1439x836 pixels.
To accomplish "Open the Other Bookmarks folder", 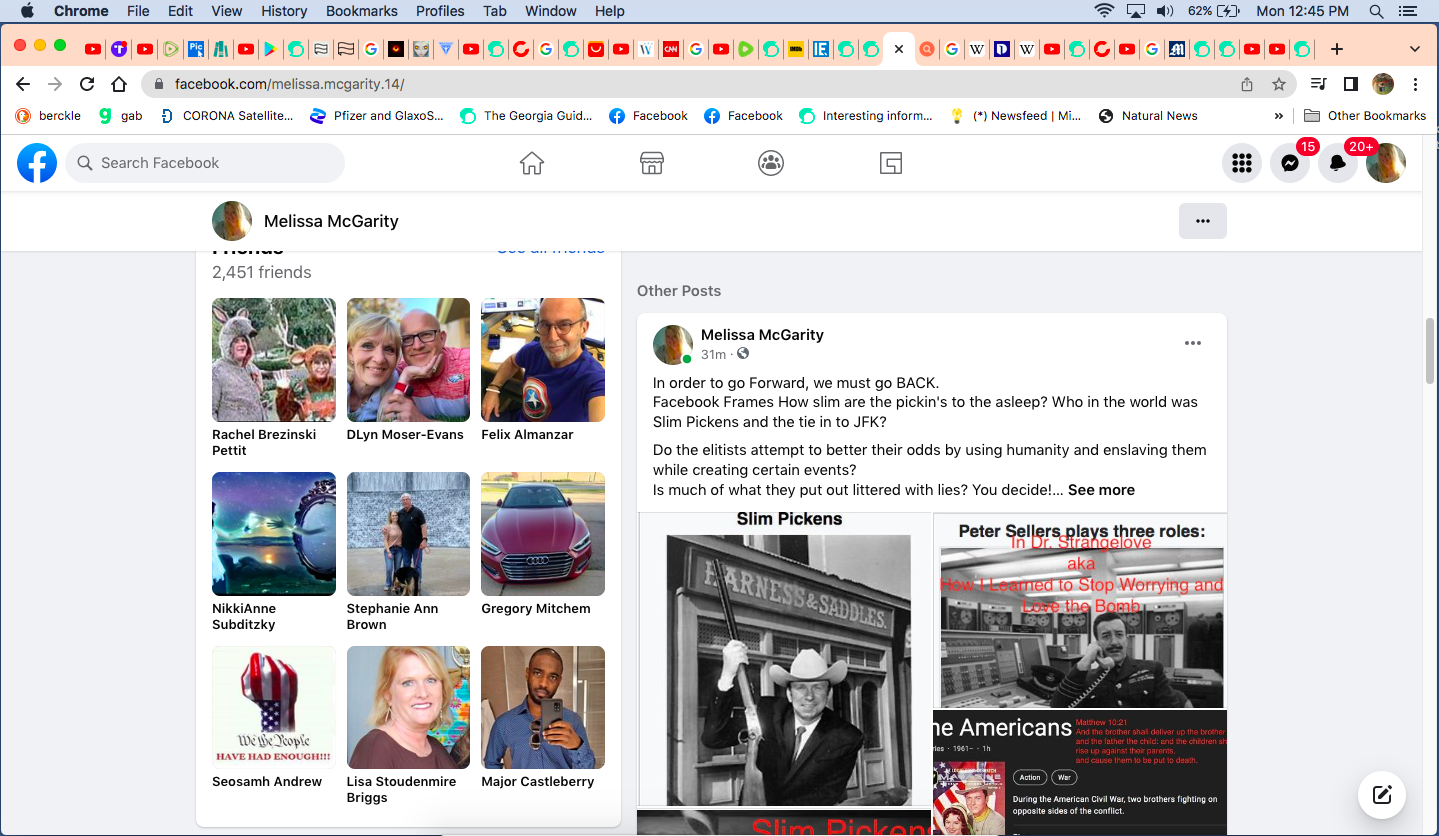I will (1365, 116).
